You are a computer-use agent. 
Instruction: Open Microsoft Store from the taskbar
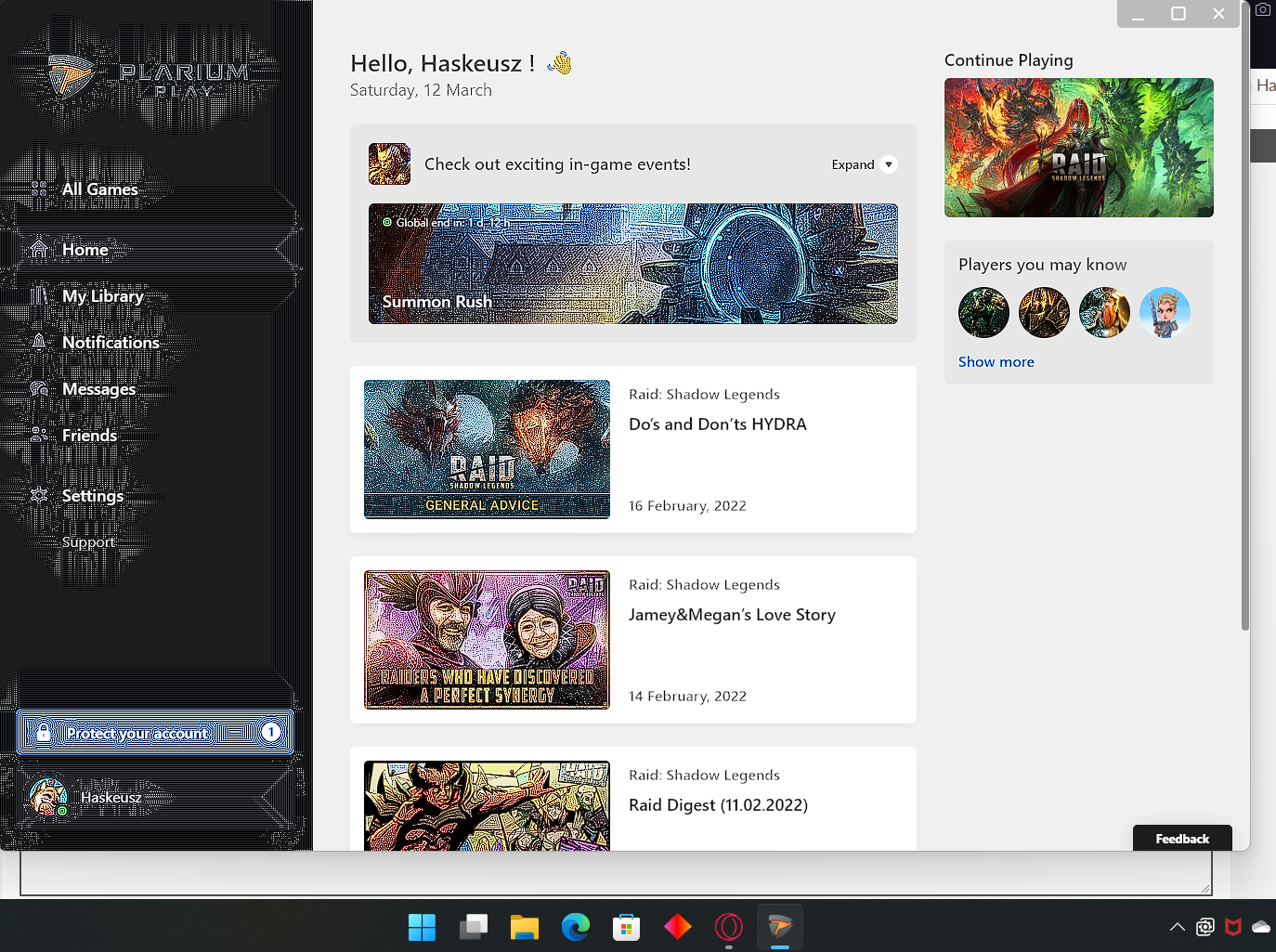point(627,927)
